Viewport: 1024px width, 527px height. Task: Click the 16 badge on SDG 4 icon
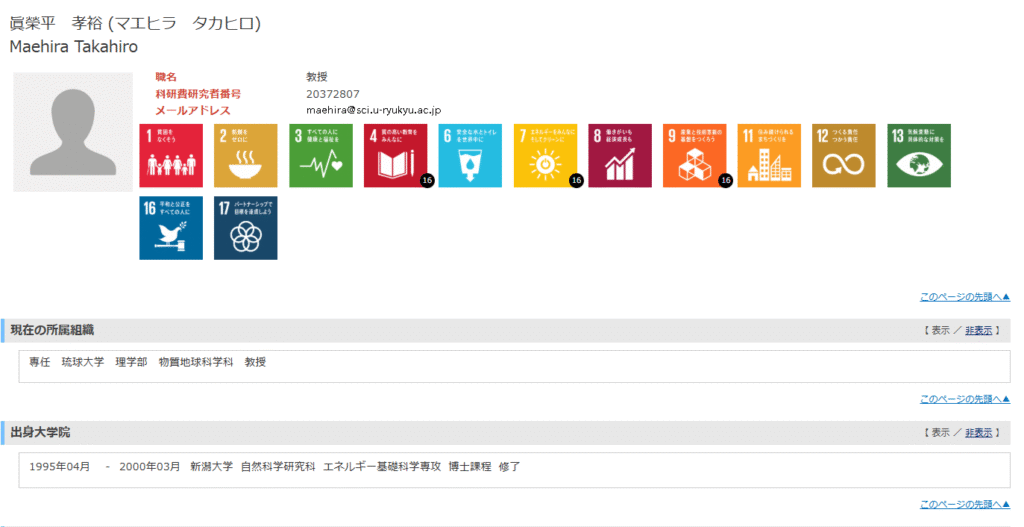pos(427,180)
